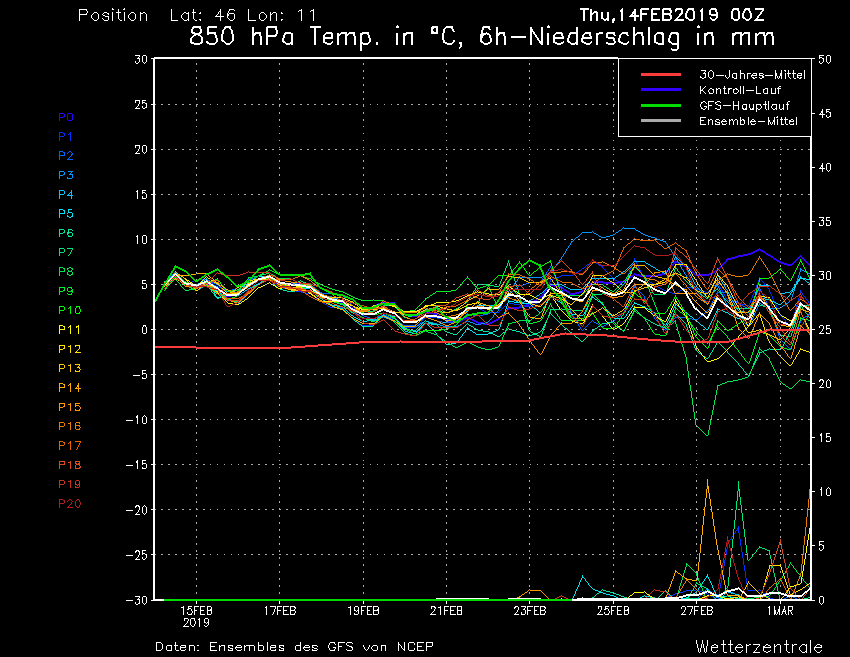Click the red 30-Jahres-Mittel legend line sample
This screenshot has width=850, height=657.
pyautogui.click(x=661, y=75)
